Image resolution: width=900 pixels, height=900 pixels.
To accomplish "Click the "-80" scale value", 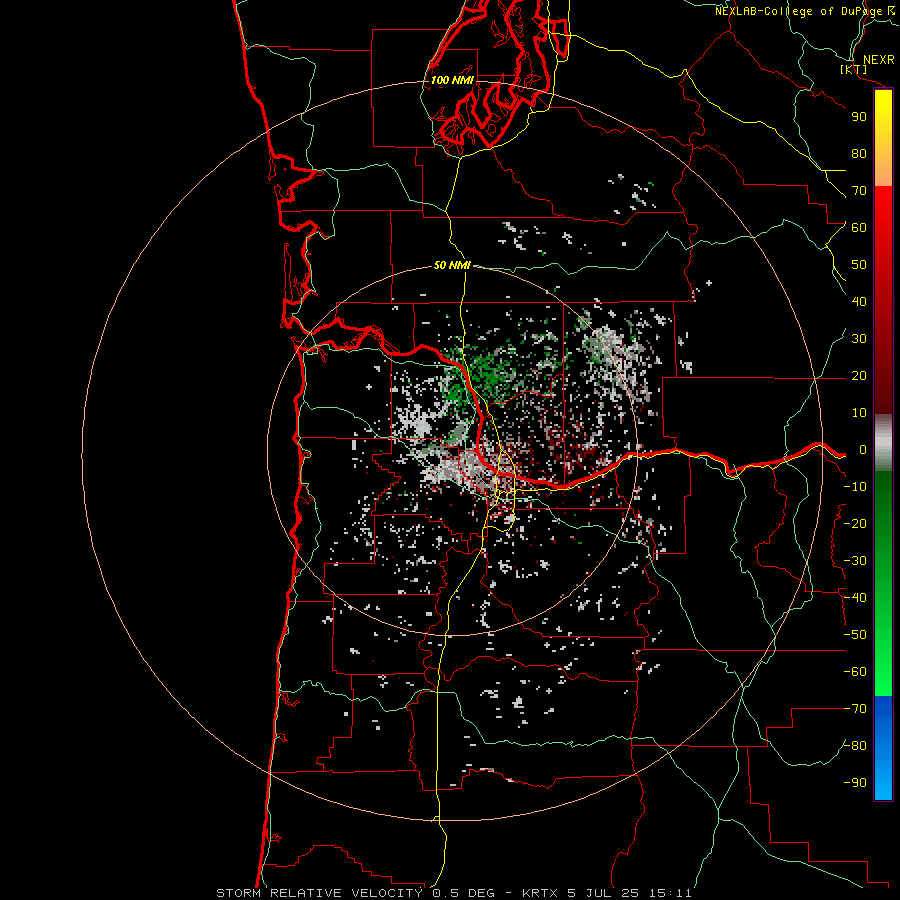I will [x=855, y=746].
